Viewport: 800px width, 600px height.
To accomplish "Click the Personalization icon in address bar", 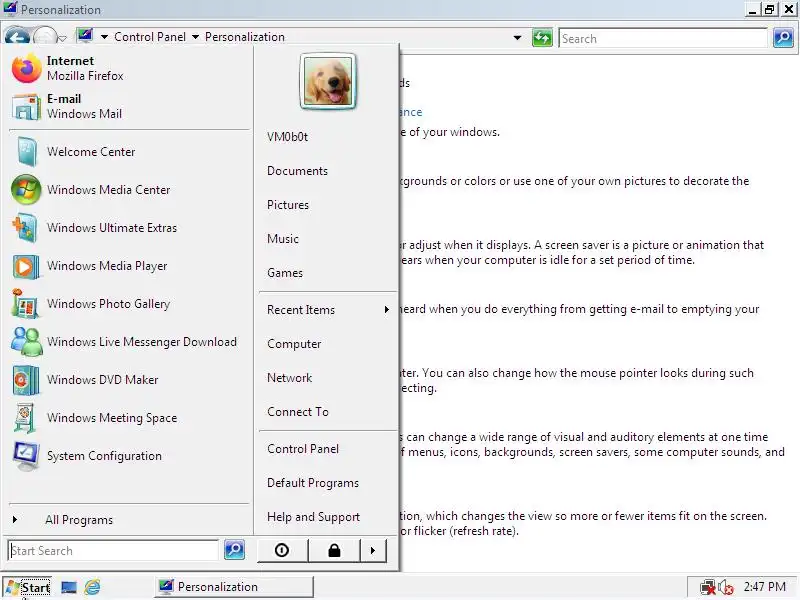I will point(85,36).
